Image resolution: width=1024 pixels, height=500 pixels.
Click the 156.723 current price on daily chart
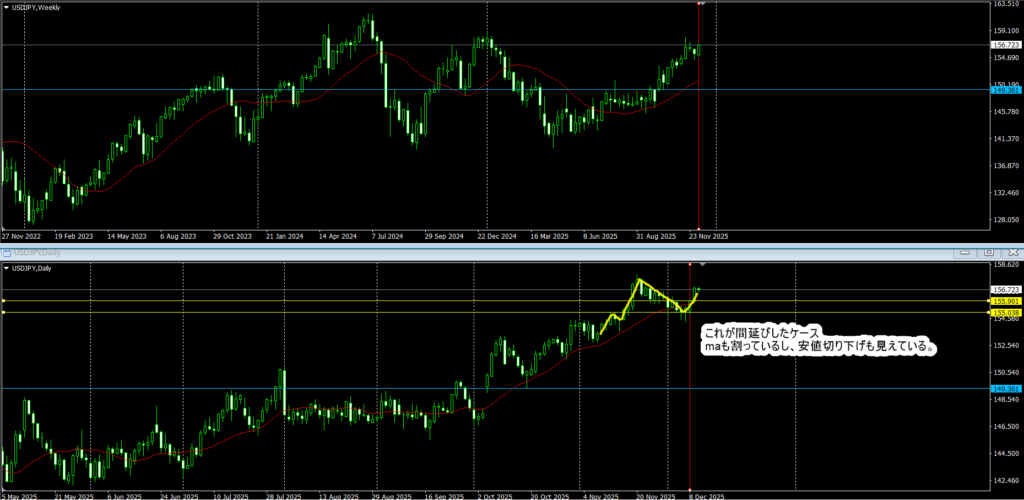1005,289
